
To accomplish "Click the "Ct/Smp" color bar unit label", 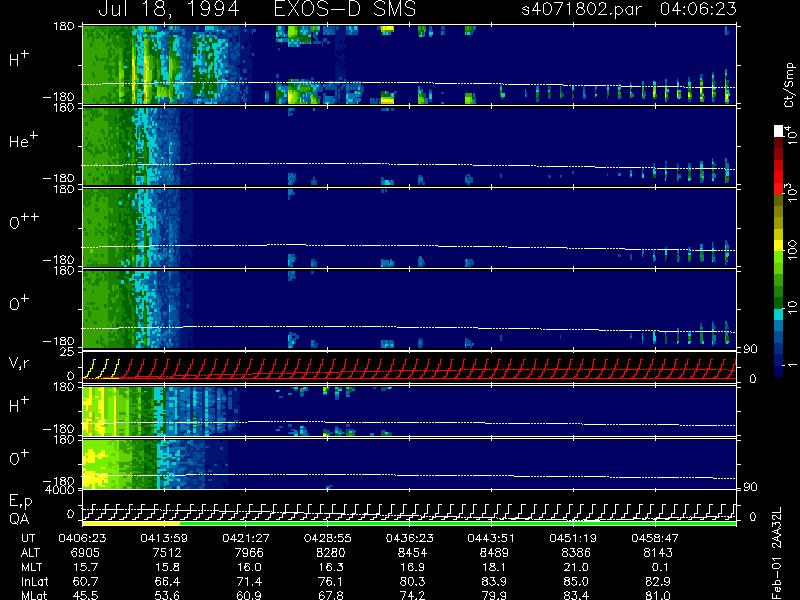I will coord(789,85).
